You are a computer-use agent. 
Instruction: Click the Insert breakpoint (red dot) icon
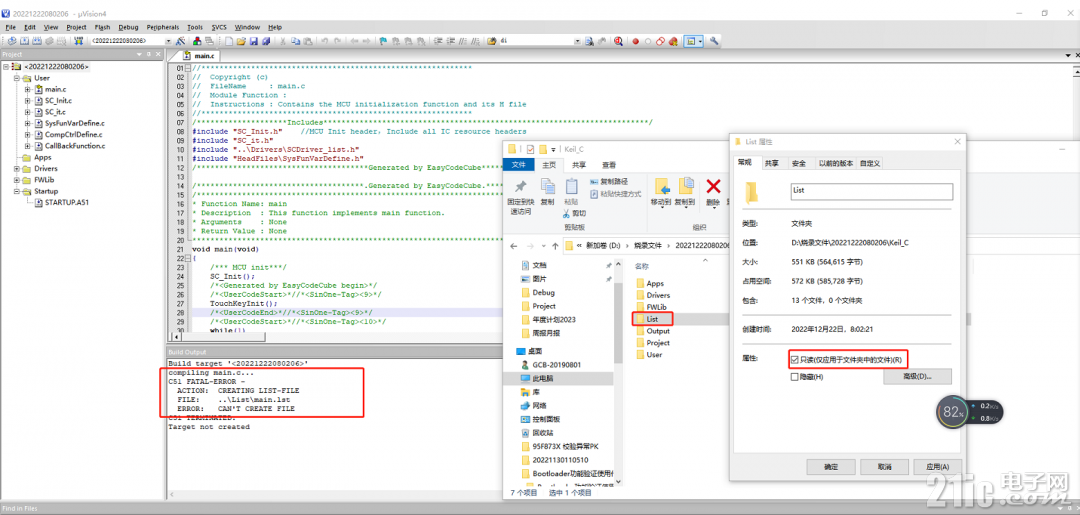coord(635,41)
